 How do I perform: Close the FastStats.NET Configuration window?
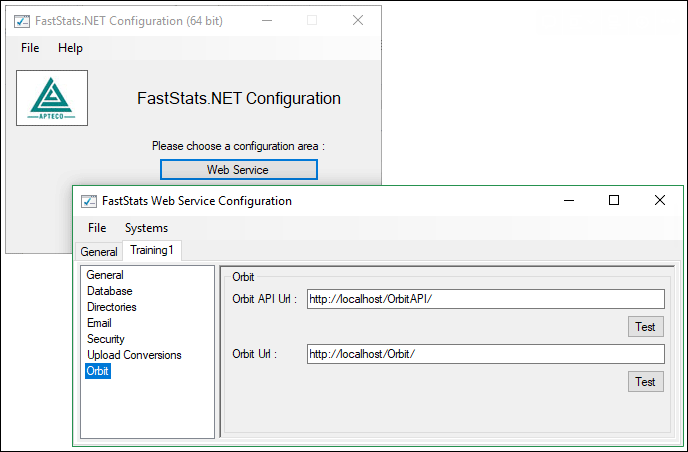[x=358, y=20]
